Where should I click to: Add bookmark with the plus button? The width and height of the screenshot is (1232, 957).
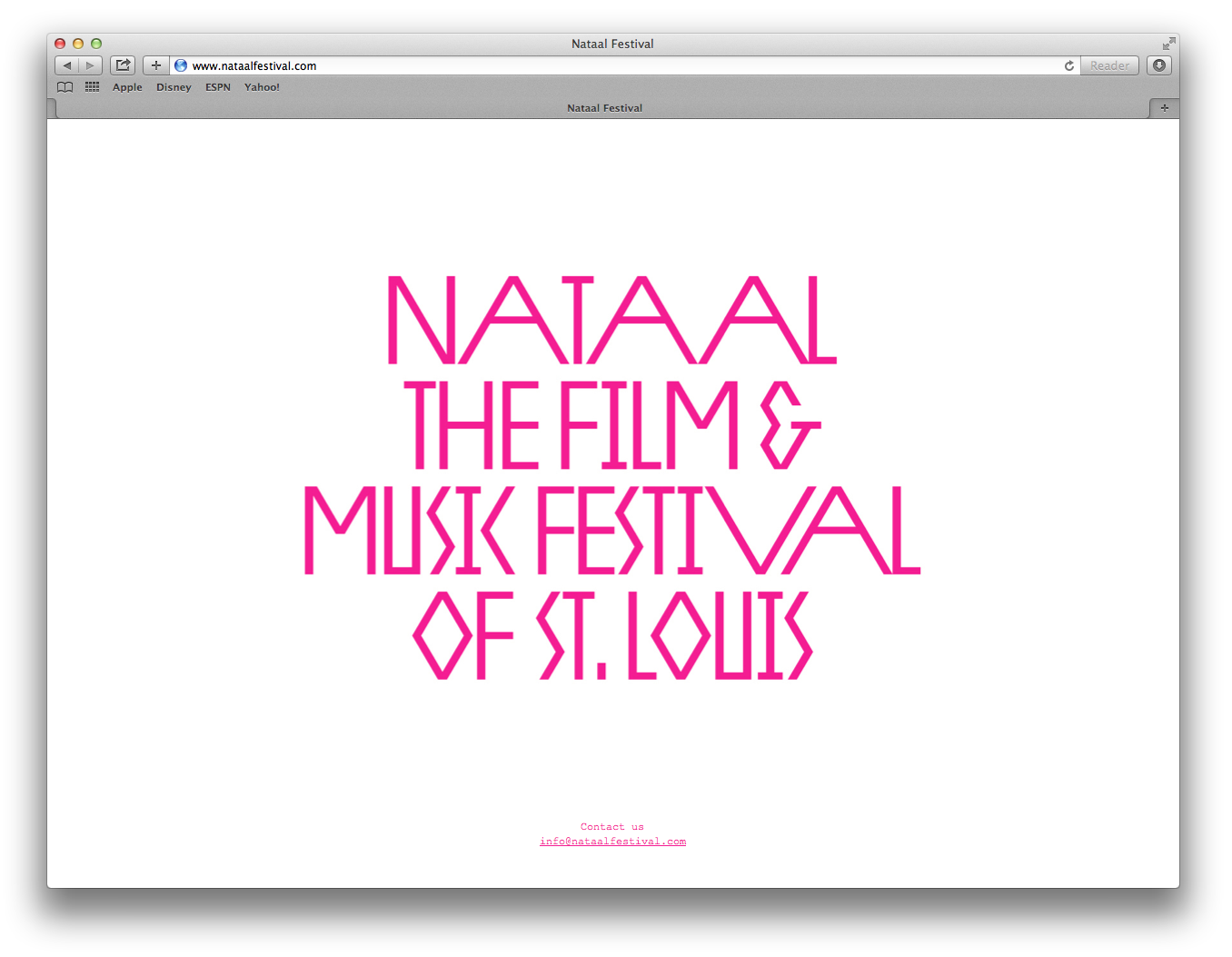[156, 65]
